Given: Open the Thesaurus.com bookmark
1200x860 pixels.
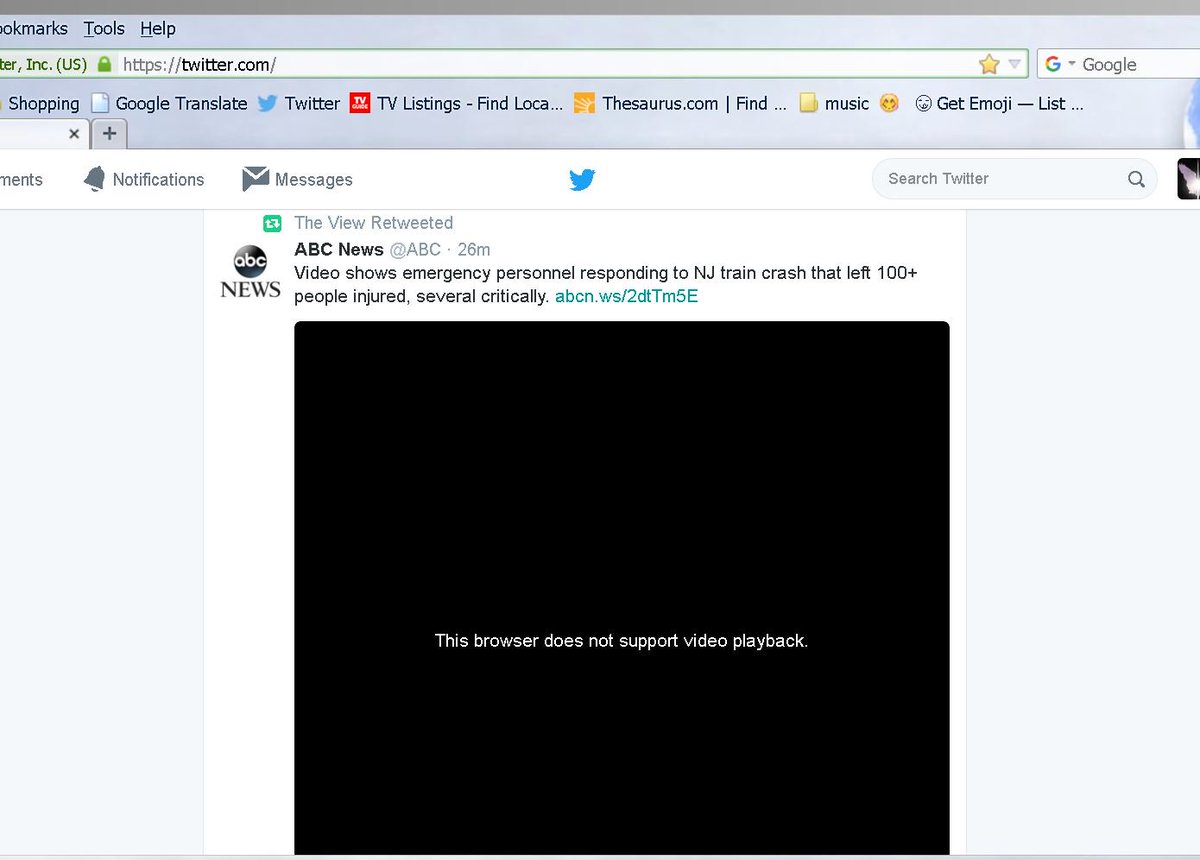Looking at the screenshot, I should (681, 103).
